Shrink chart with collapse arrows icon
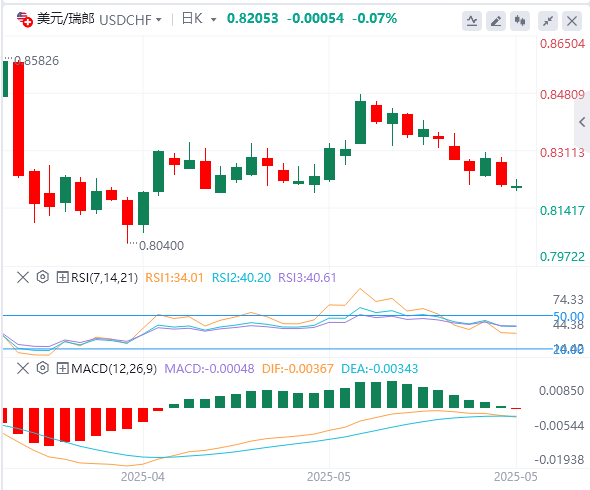The height and width of the screenshot is (490, 590). click(x=548, y=20)
